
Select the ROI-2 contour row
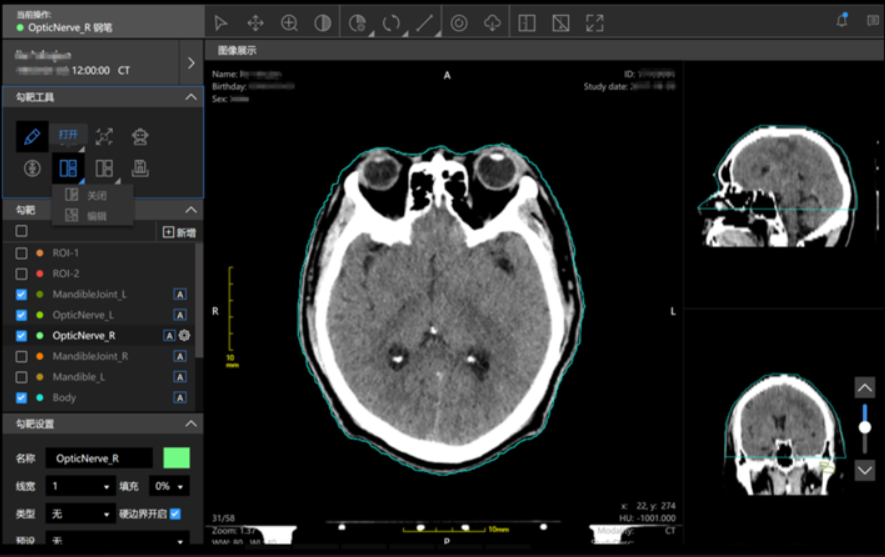click(99, 274)
